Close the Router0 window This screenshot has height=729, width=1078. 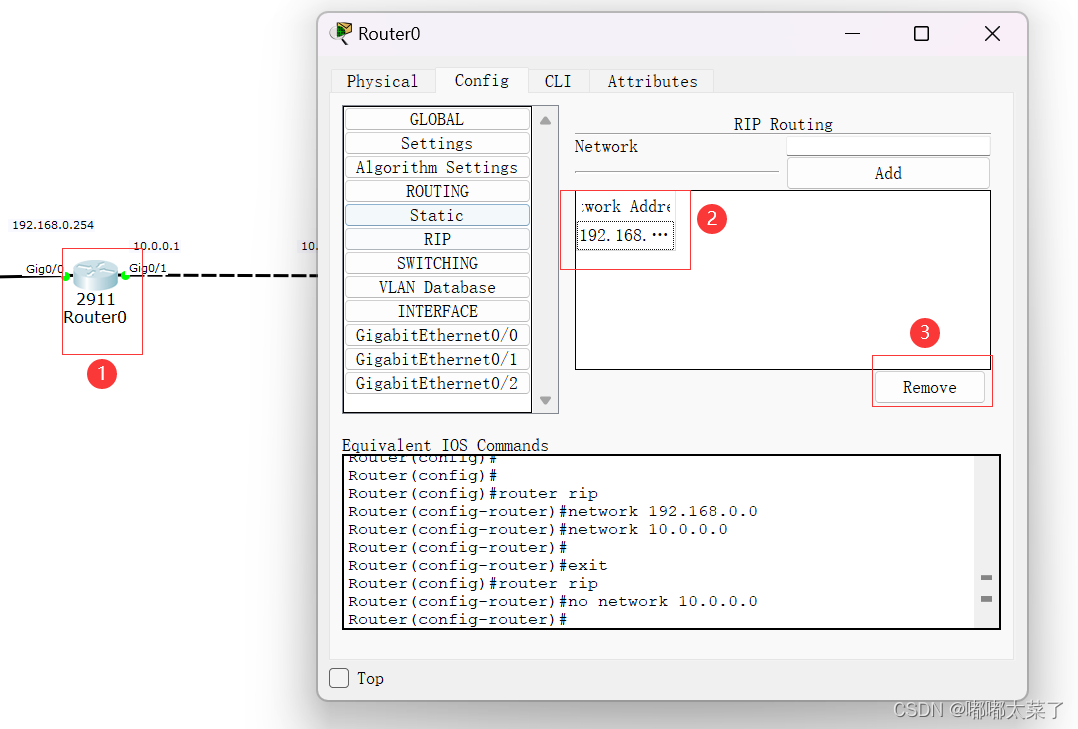(x=992, y=34)
